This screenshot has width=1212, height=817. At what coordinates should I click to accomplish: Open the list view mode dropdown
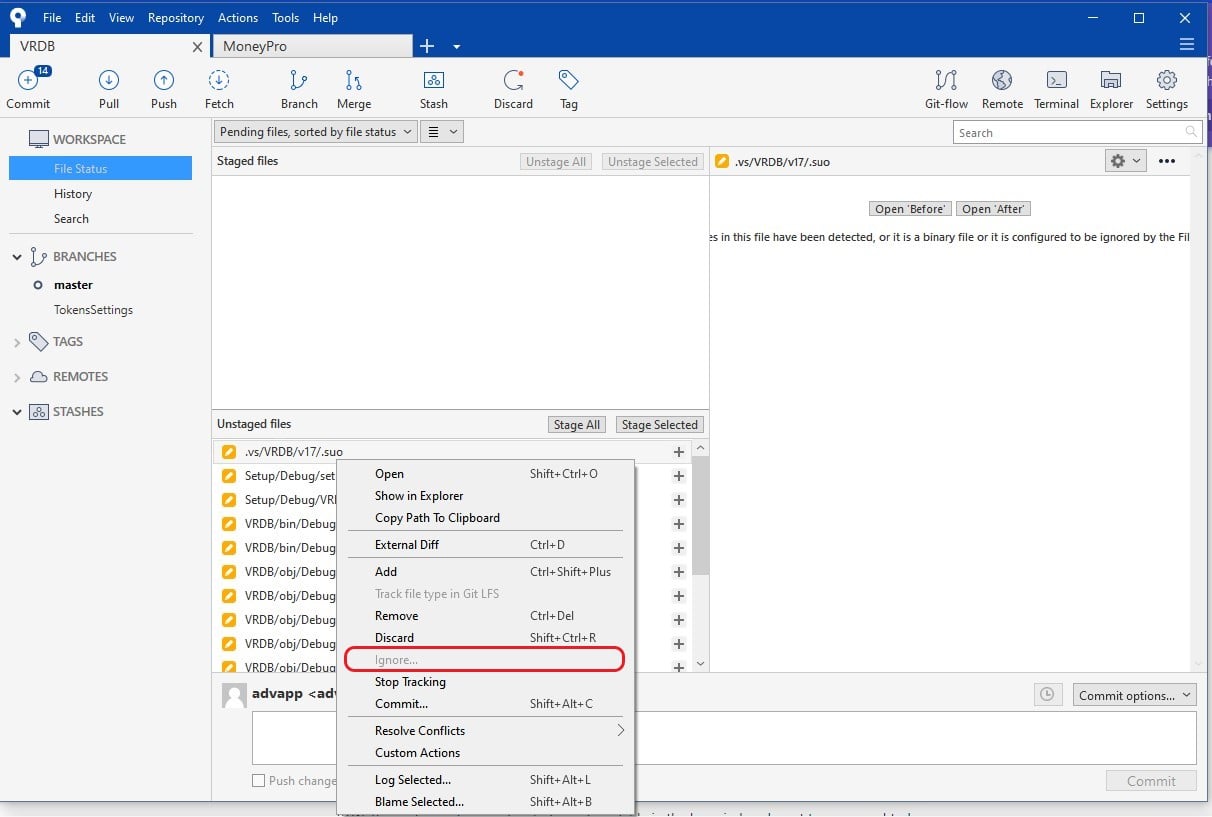point(441,132)
